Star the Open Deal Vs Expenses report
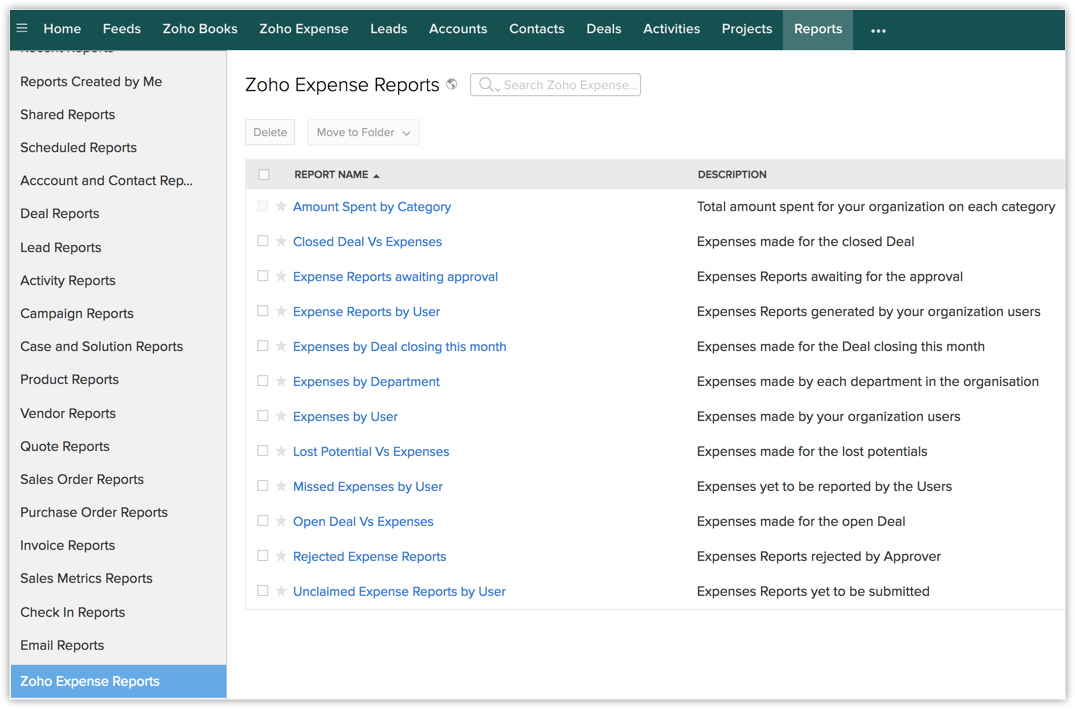This screenshot has width=1075, height=709. click(x=281, y=521)
